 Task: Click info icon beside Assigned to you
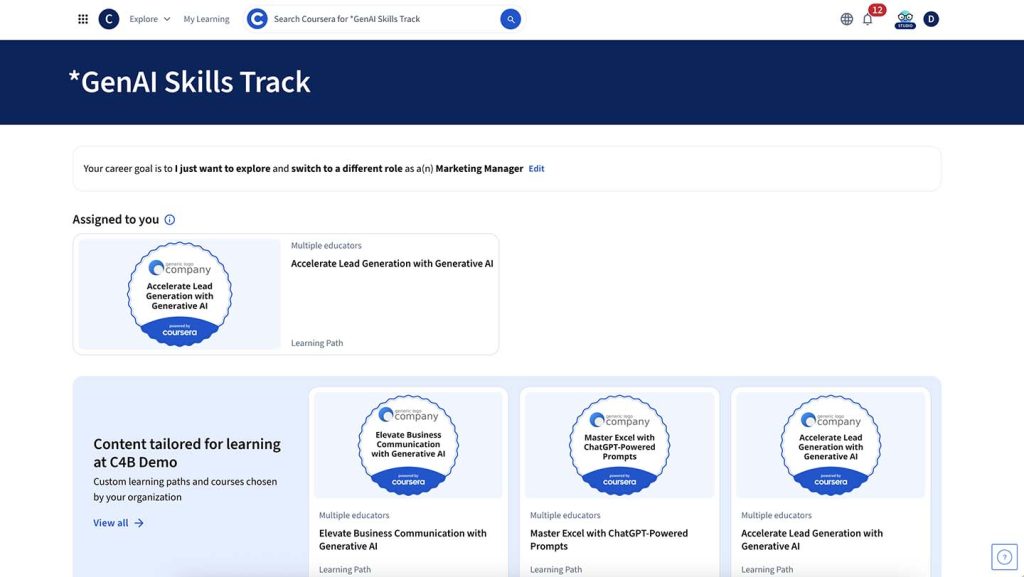tap(170, 220)
